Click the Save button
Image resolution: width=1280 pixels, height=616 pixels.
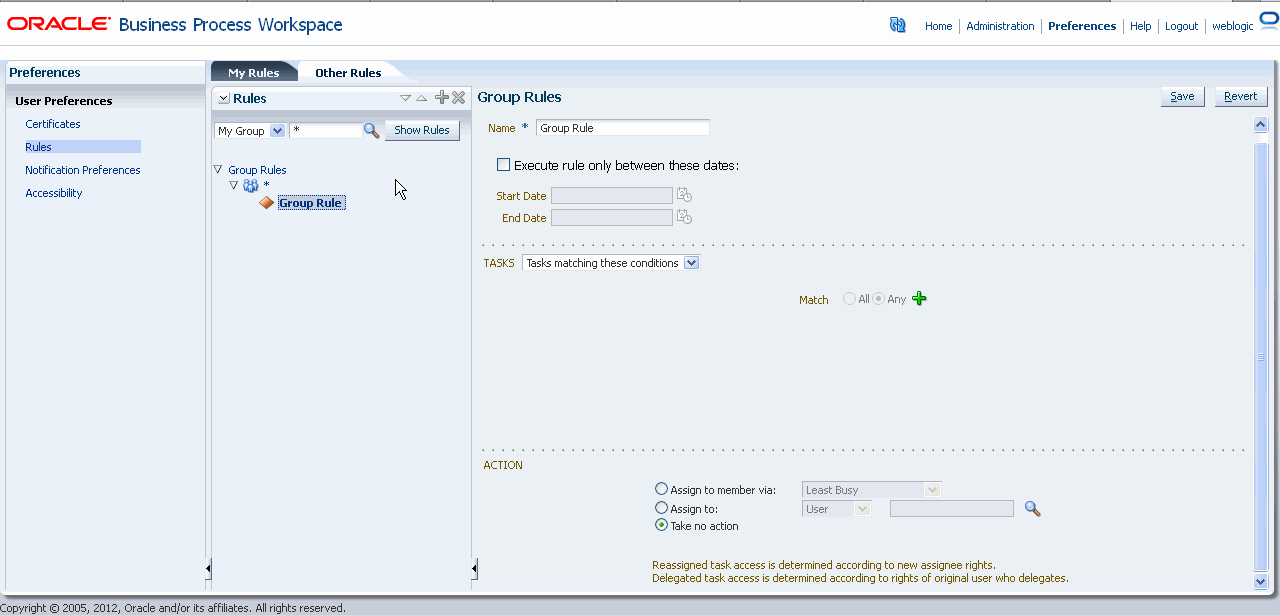pyautogui.click(x=1182, y=96)
